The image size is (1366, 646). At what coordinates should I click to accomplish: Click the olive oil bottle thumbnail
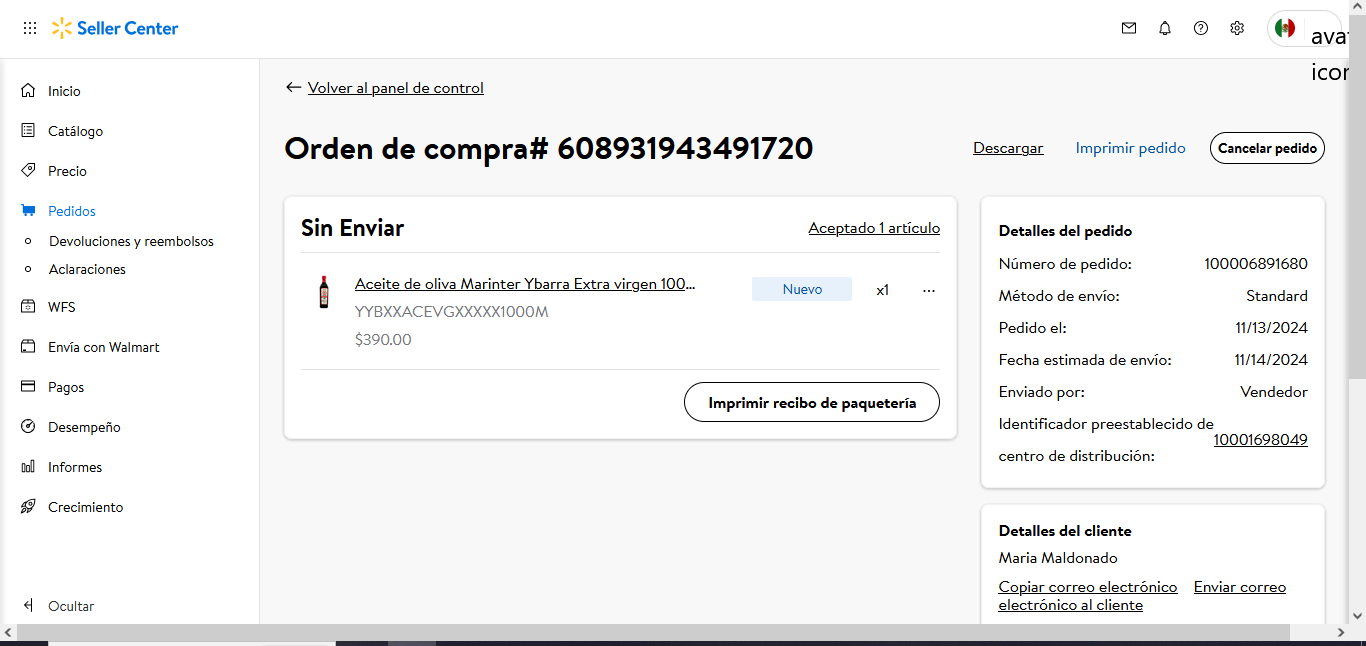tap(323, 292)
